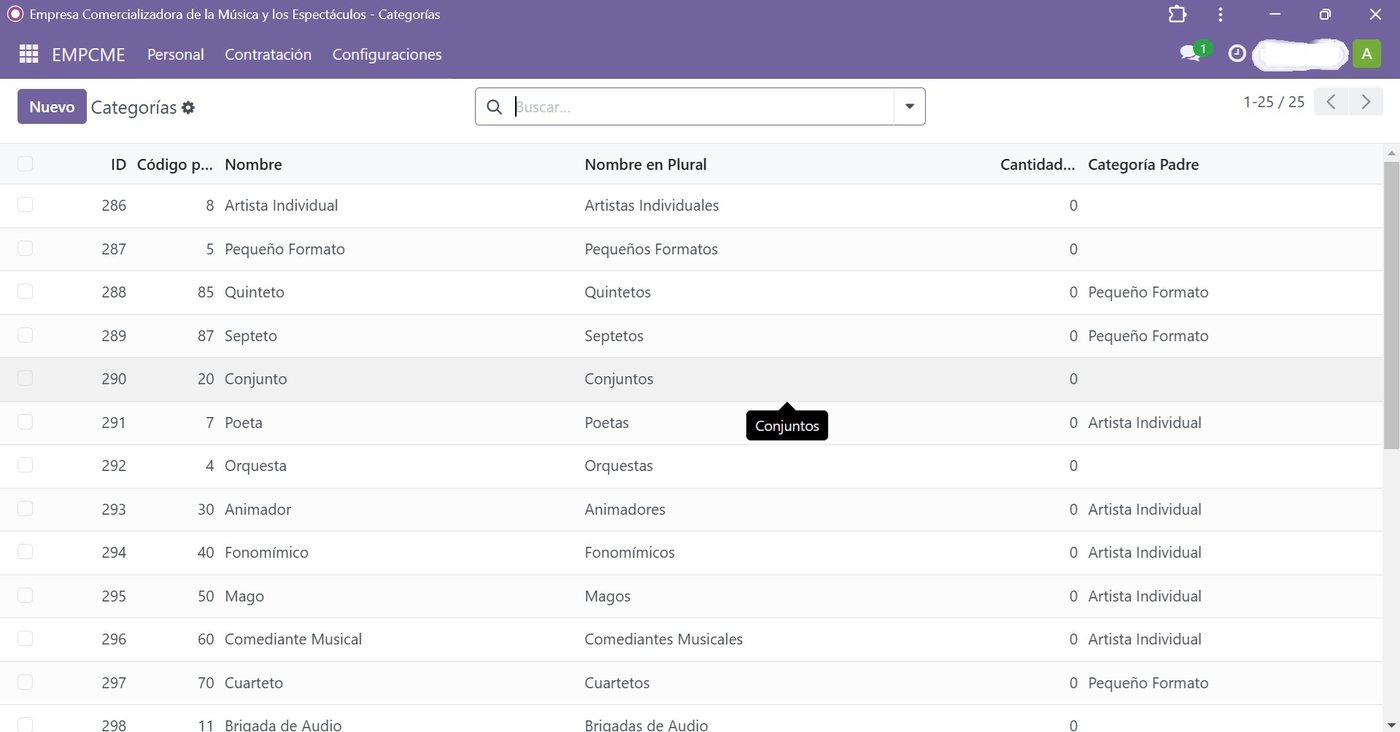The height and width of the screenshot is (732, 1400).
Task: Open the Categorías gear settings icon
Action: 188,107
